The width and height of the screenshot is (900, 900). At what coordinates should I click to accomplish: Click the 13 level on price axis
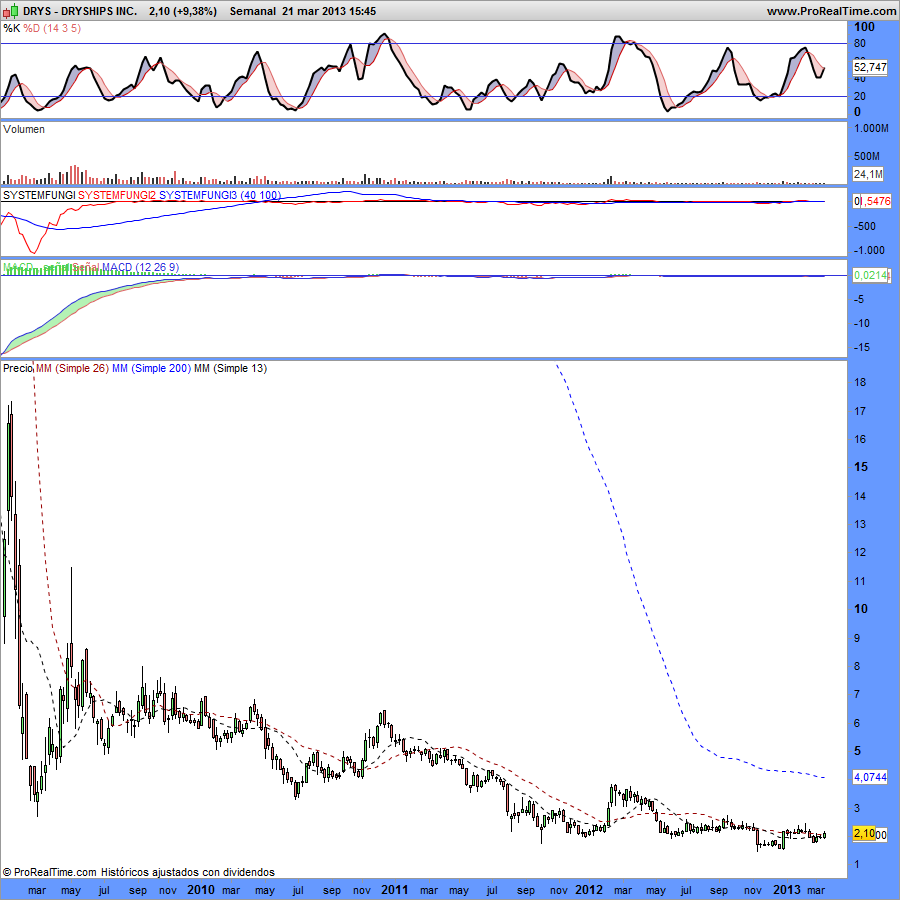click(860, 524)
